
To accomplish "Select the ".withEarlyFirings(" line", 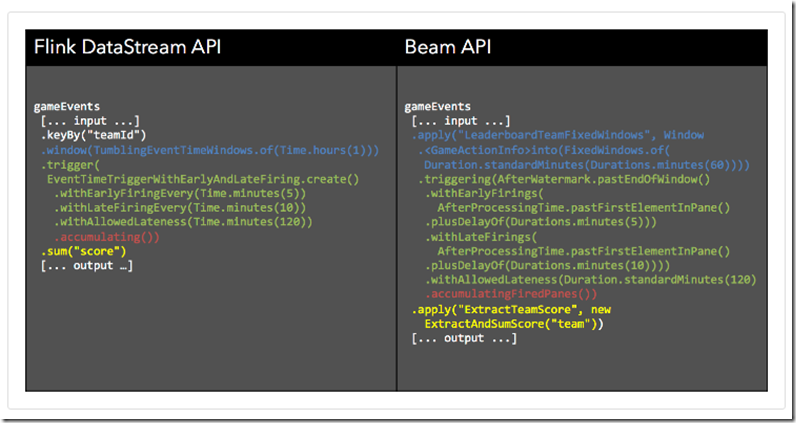I will [484, 193].
